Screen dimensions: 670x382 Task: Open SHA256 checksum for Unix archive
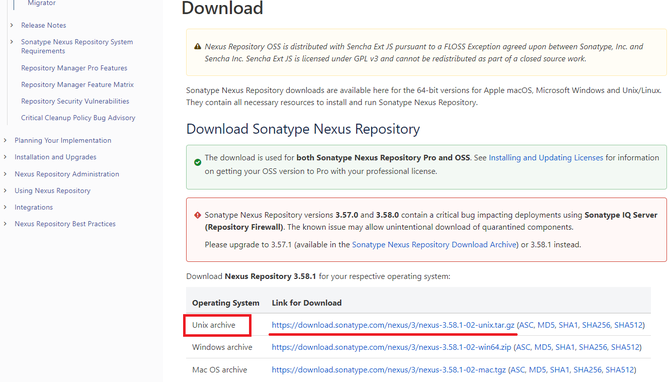[x=596, y=325]
